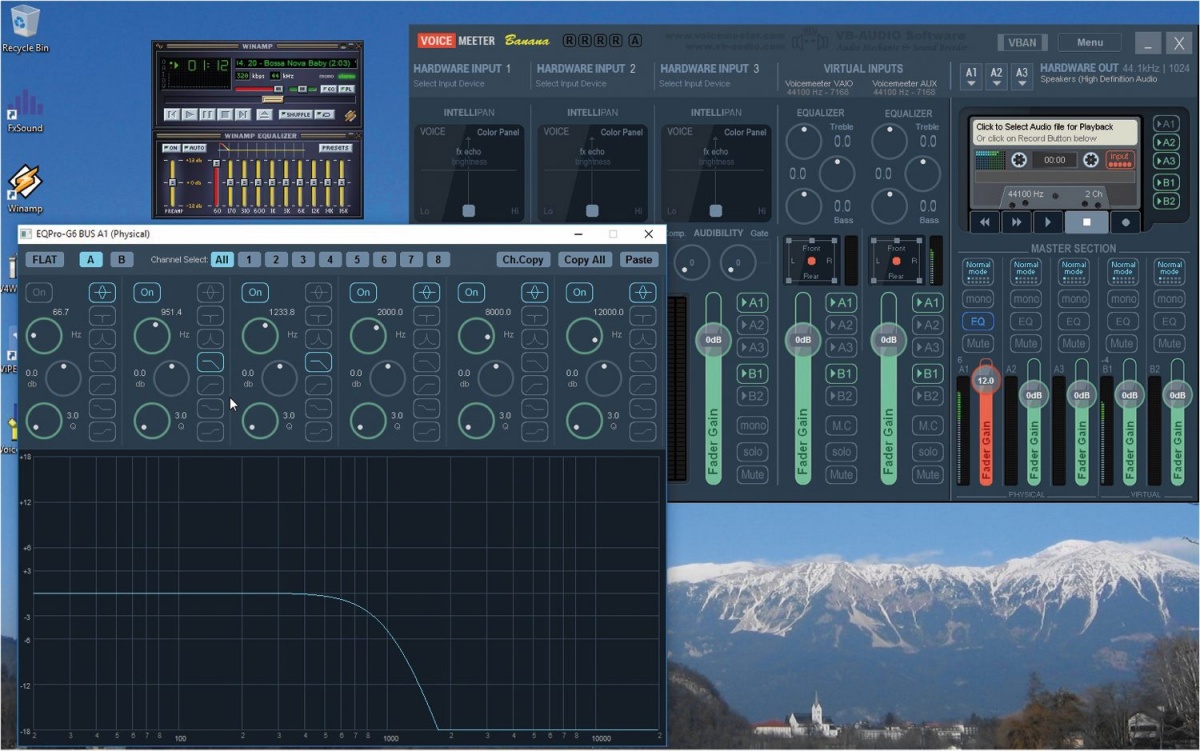Click the frequency knob showing 8000.0 Hz
Screen dimensions: 1200x751
(476, 336)
